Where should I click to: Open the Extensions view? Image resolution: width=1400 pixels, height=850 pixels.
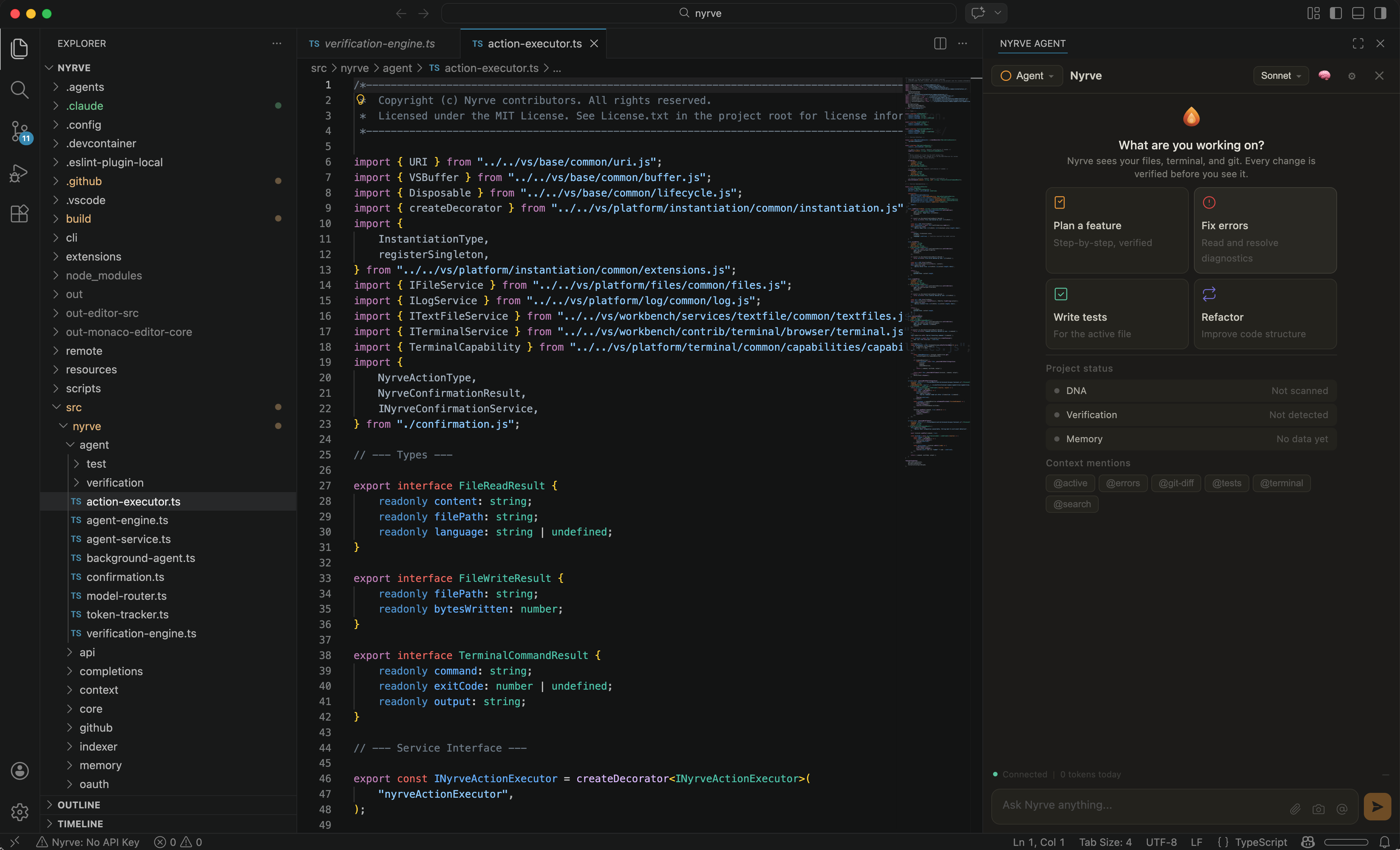(19, 214)
